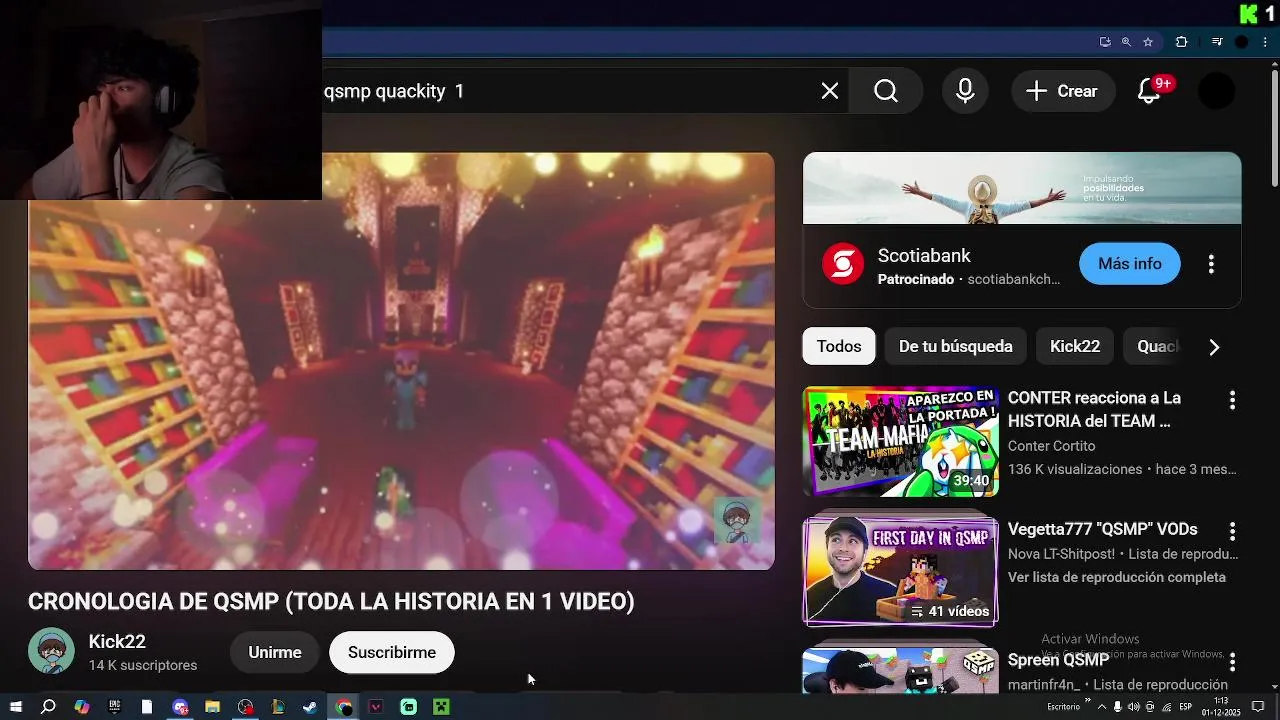Open the volume control in system tray
This screenshot has height=720, width=1280.
point(1134,707)
